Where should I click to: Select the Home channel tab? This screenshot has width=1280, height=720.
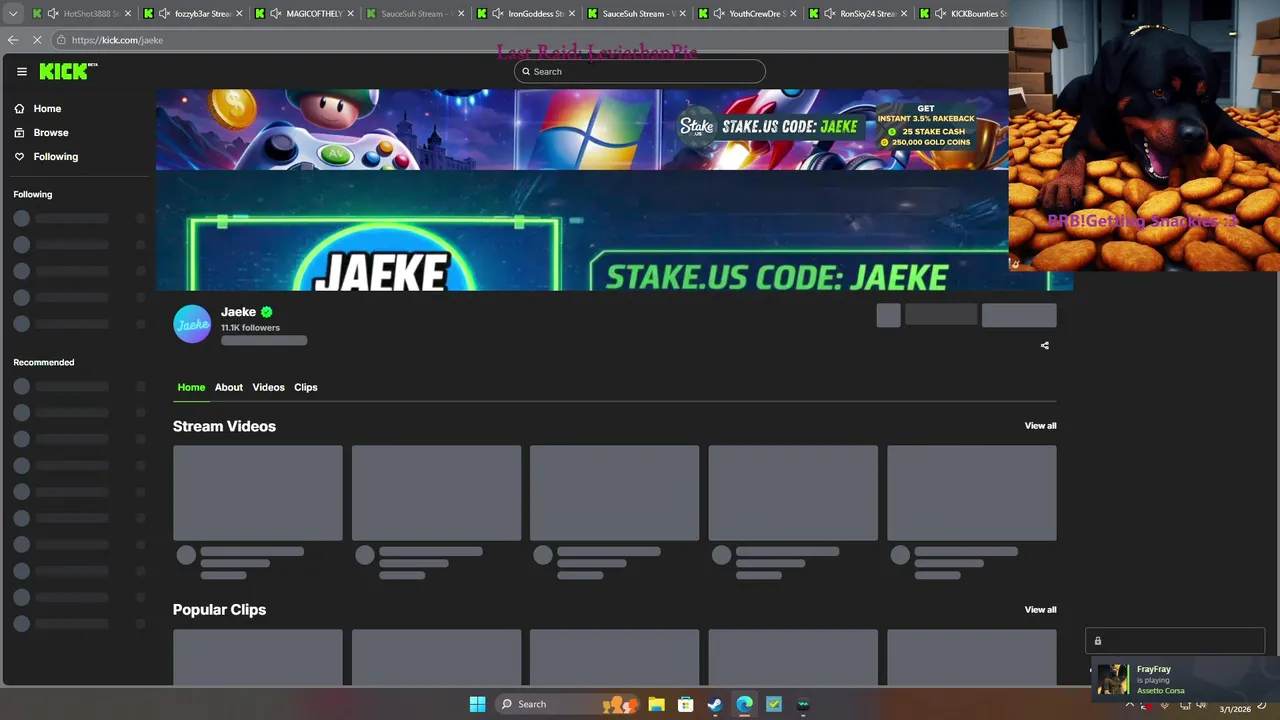191,387
